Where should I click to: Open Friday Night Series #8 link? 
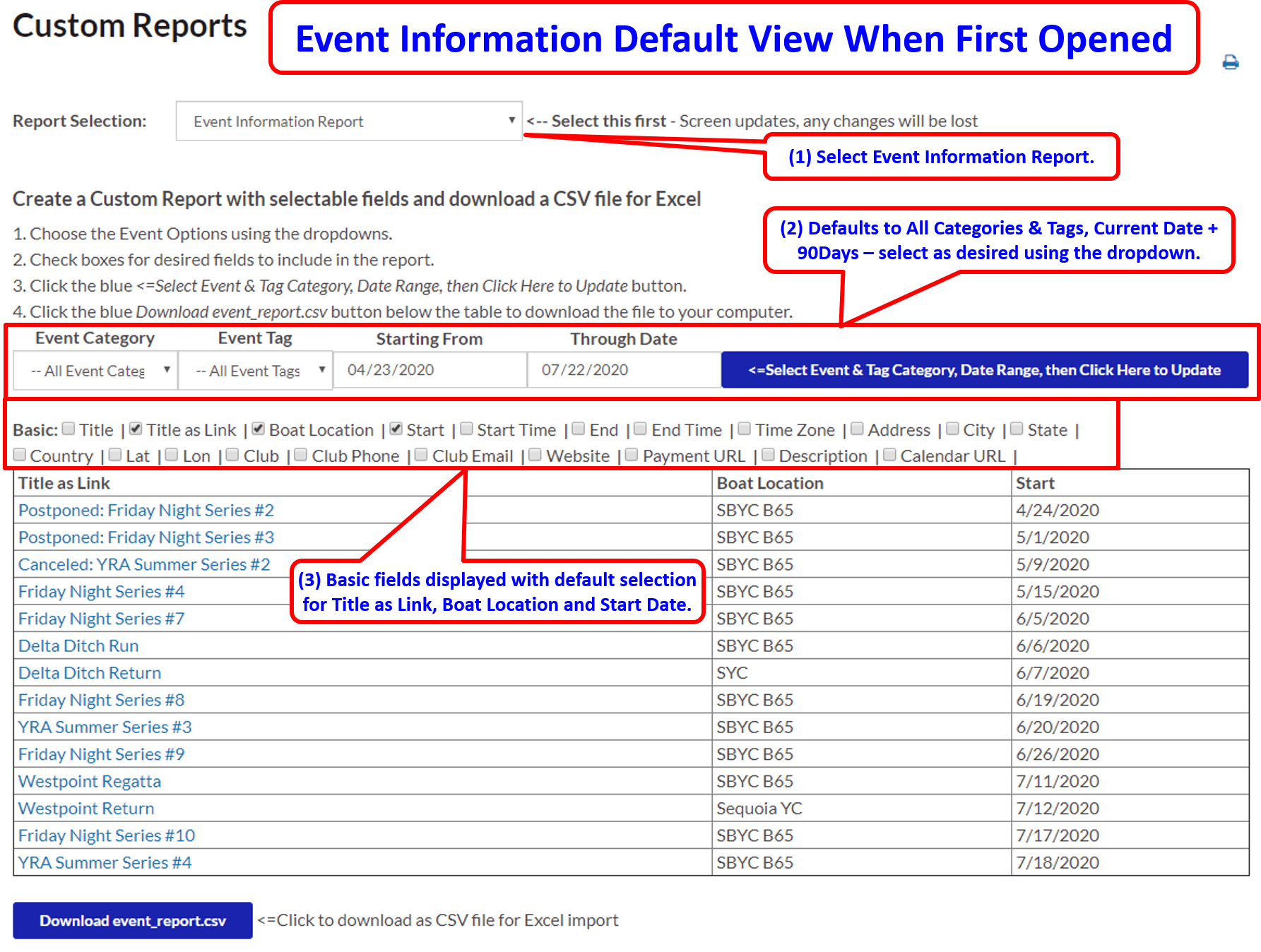102,700
